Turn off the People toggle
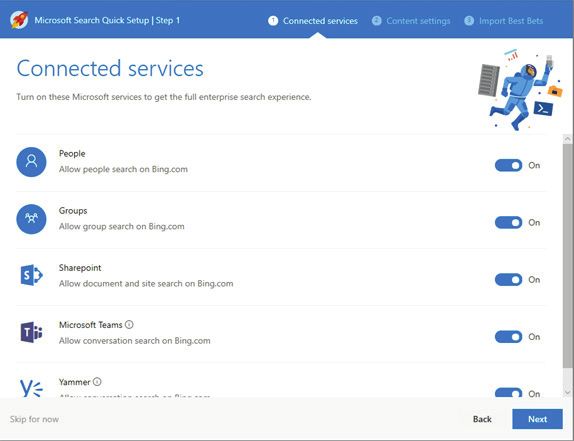The image size is (574, 441). coord(508,165)
